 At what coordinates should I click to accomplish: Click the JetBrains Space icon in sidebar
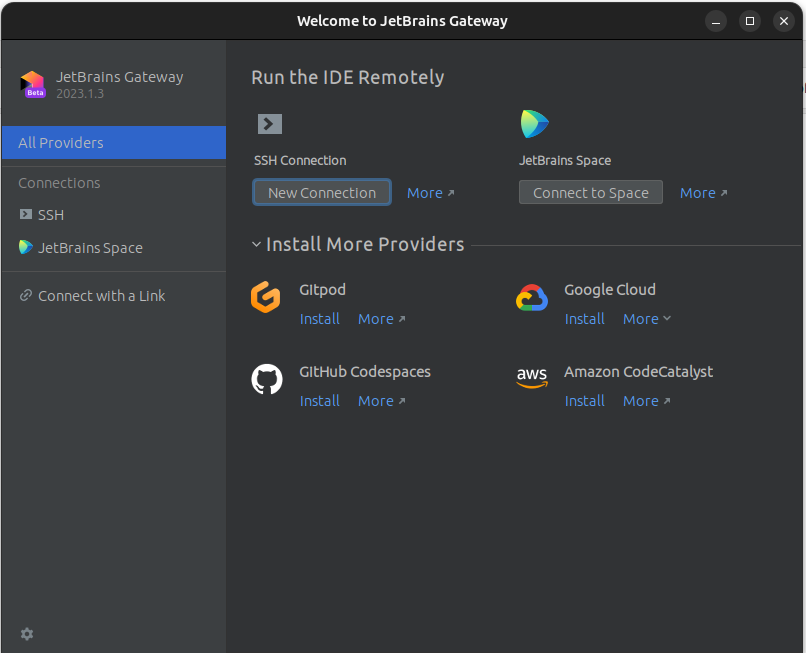[x=26, y=247]
